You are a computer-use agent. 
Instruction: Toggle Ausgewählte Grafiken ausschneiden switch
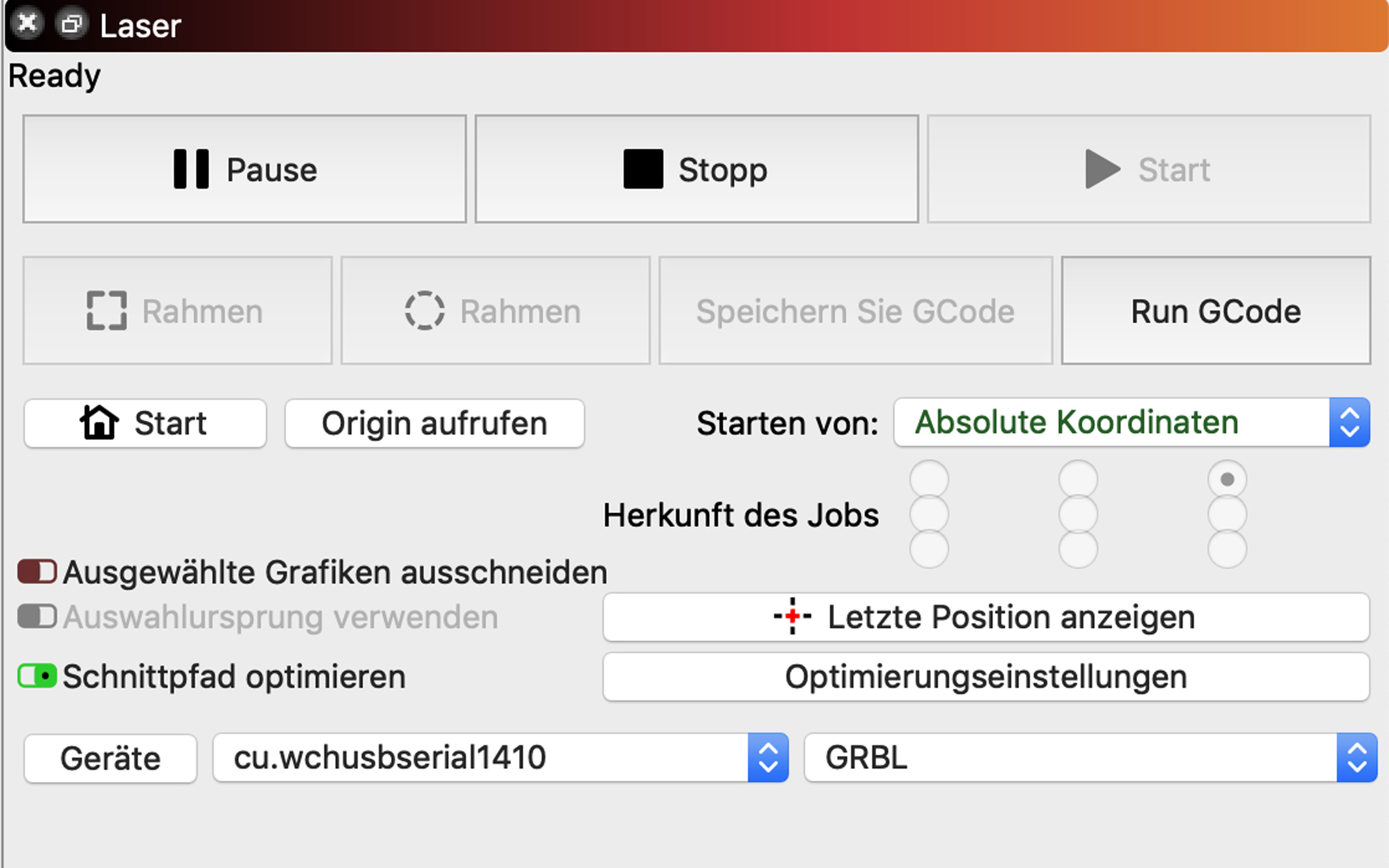pos(37,572)
